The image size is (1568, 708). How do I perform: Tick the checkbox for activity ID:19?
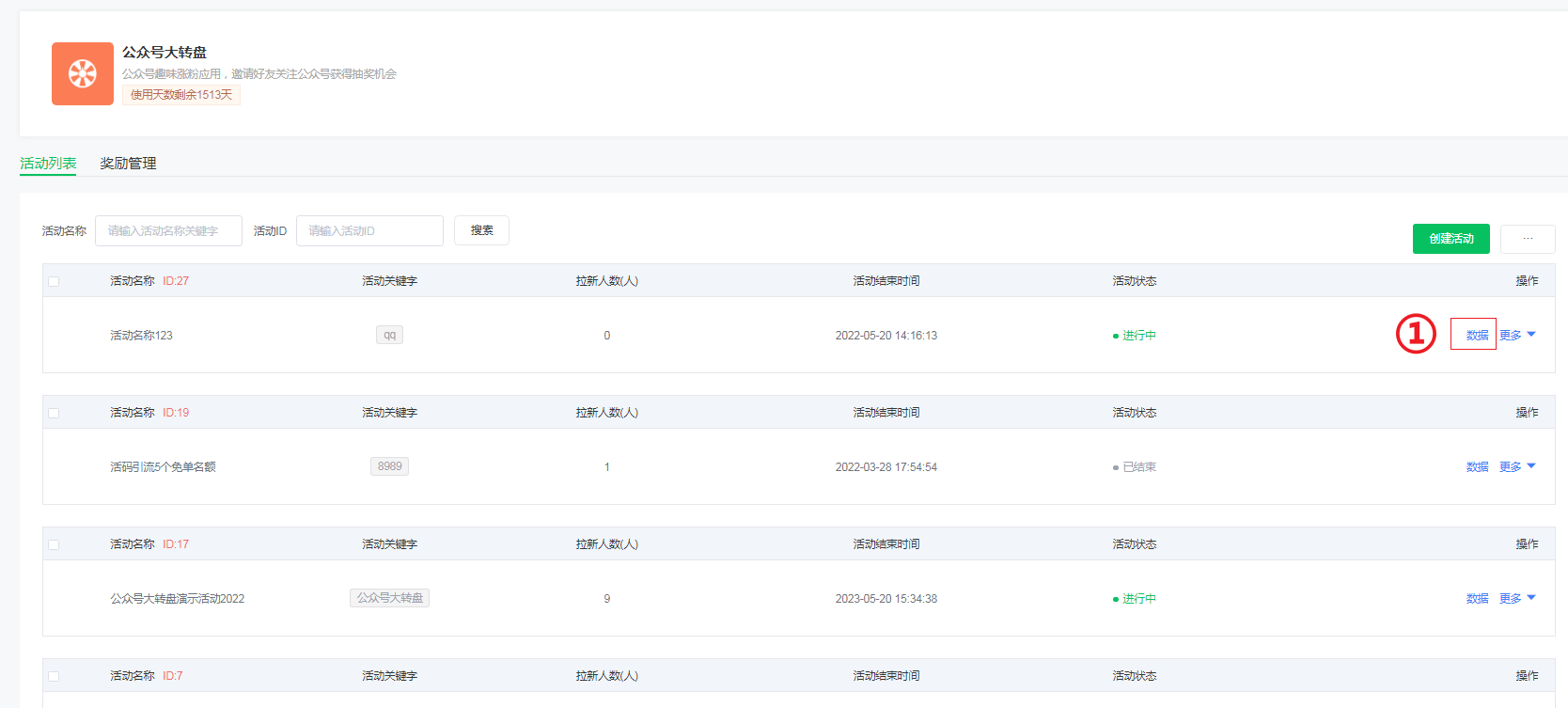[x=54, y=413]
